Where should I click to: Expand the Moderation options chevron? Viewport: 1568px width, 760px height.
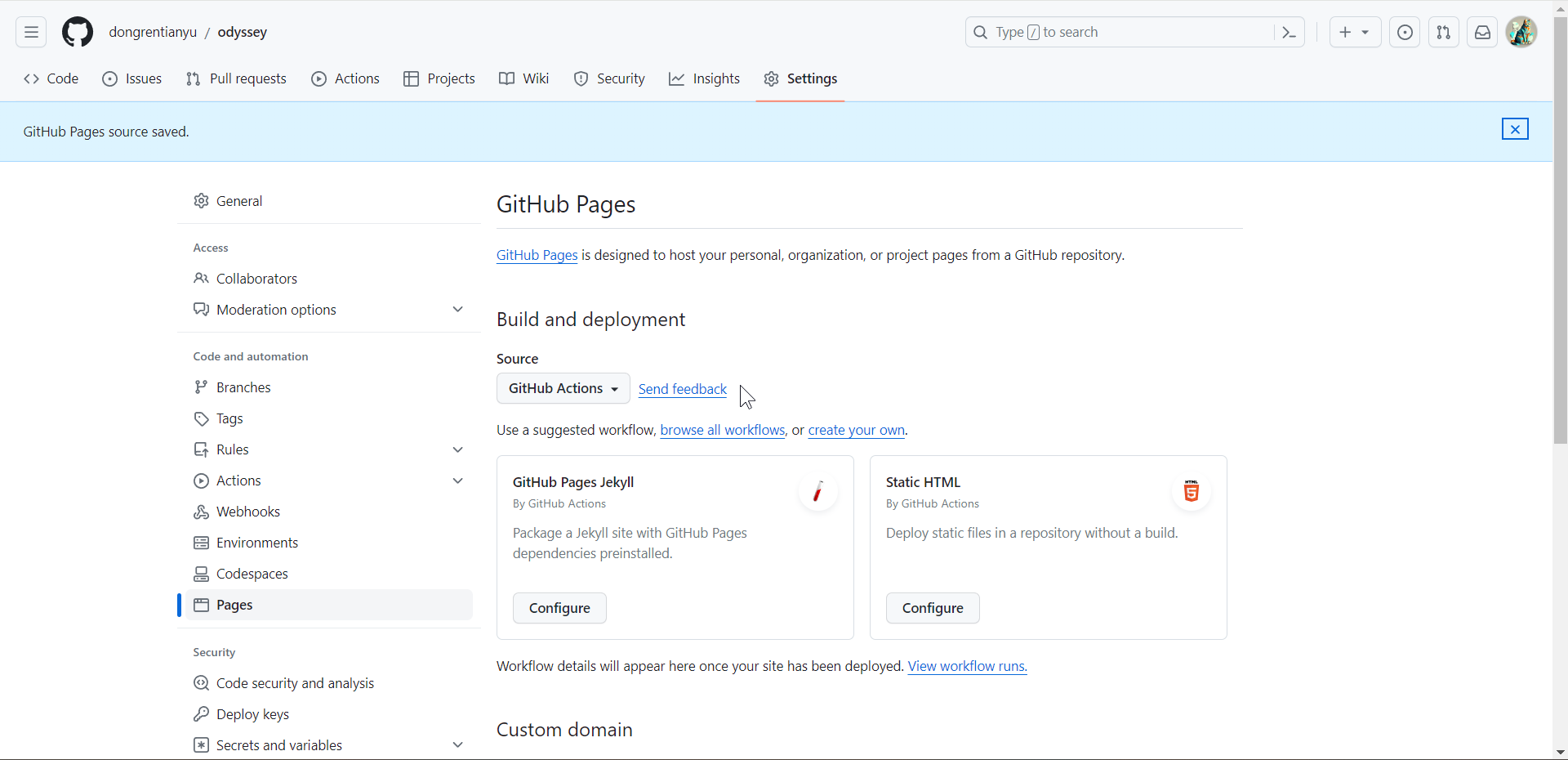click(x=458, y=310)
